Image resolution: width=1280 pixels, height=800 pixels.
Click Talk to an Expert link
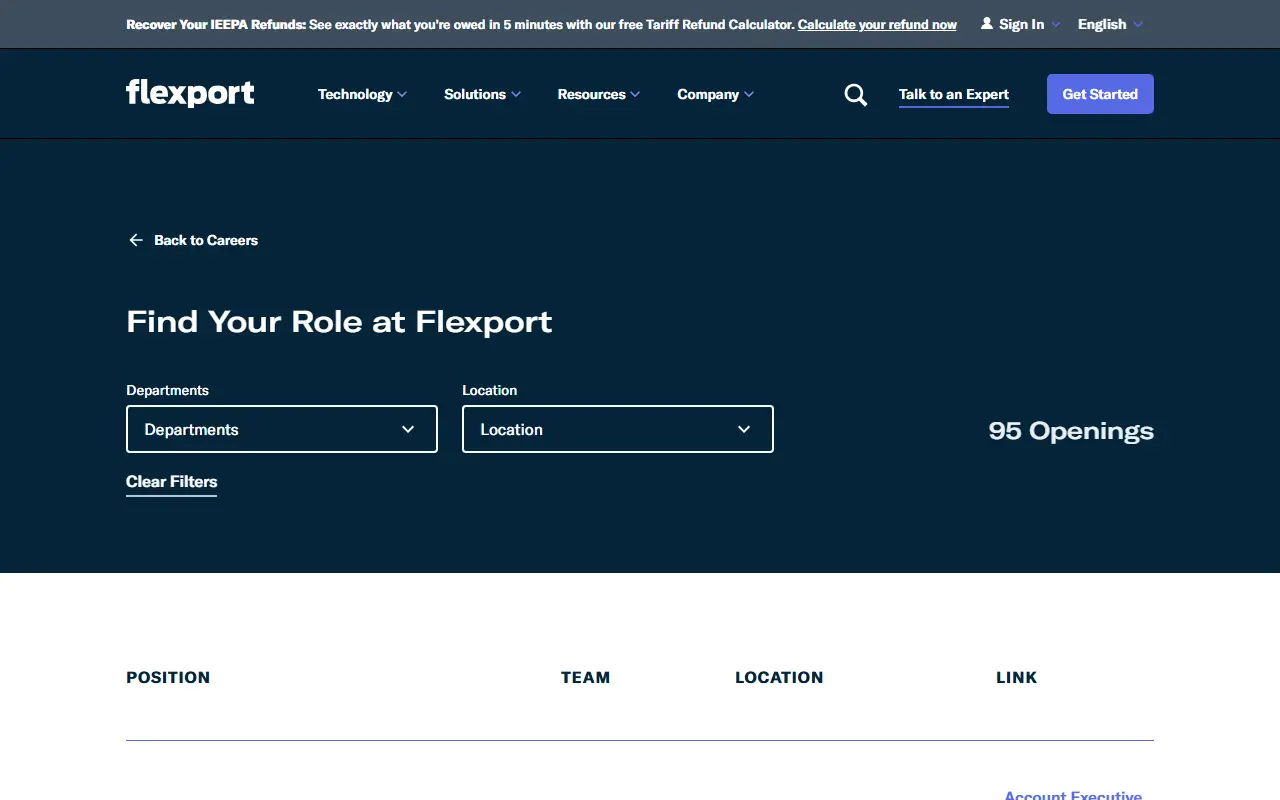954,95
